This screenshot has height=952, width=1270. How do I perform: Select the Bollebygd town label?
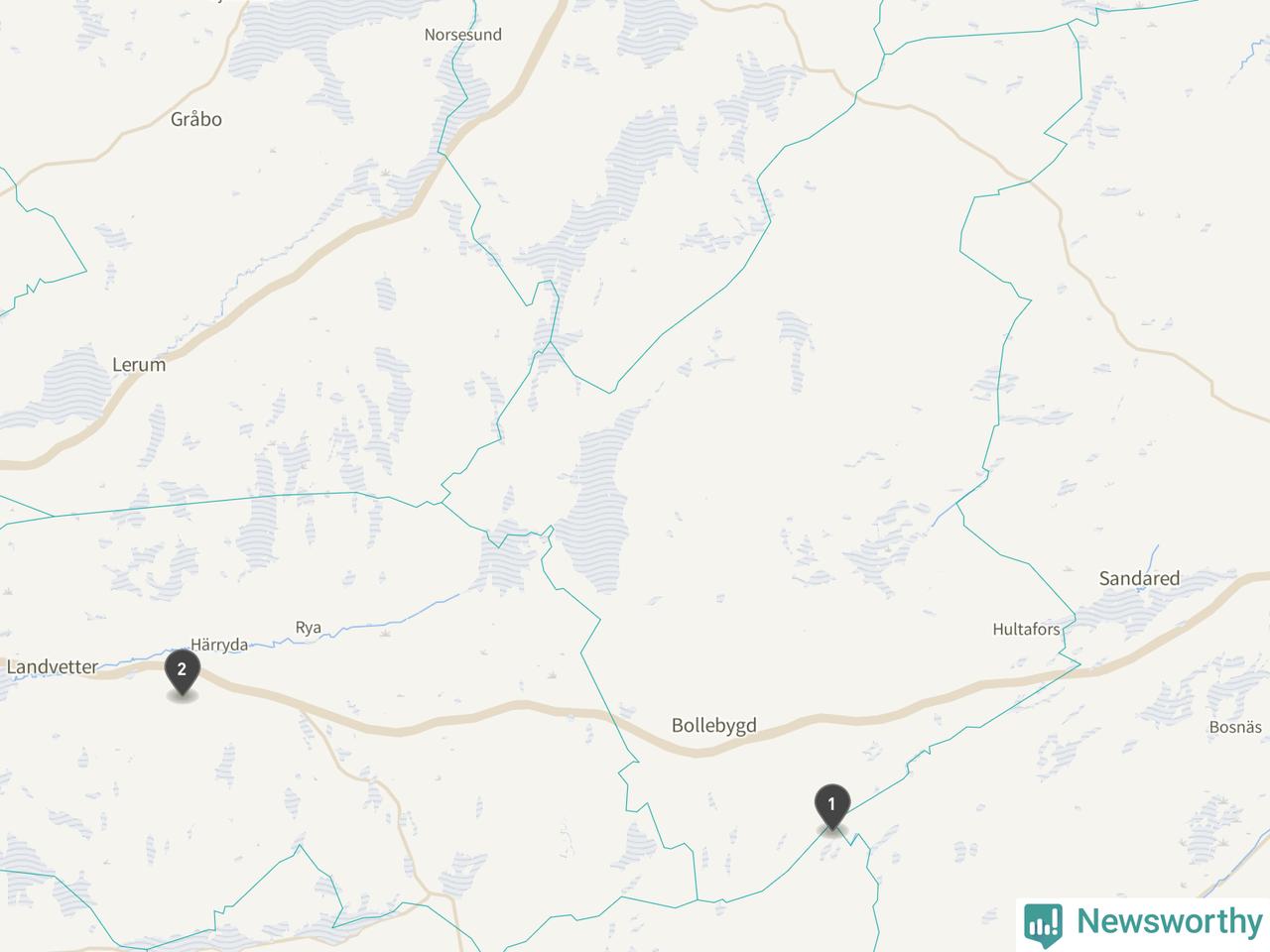click(713, 725)
